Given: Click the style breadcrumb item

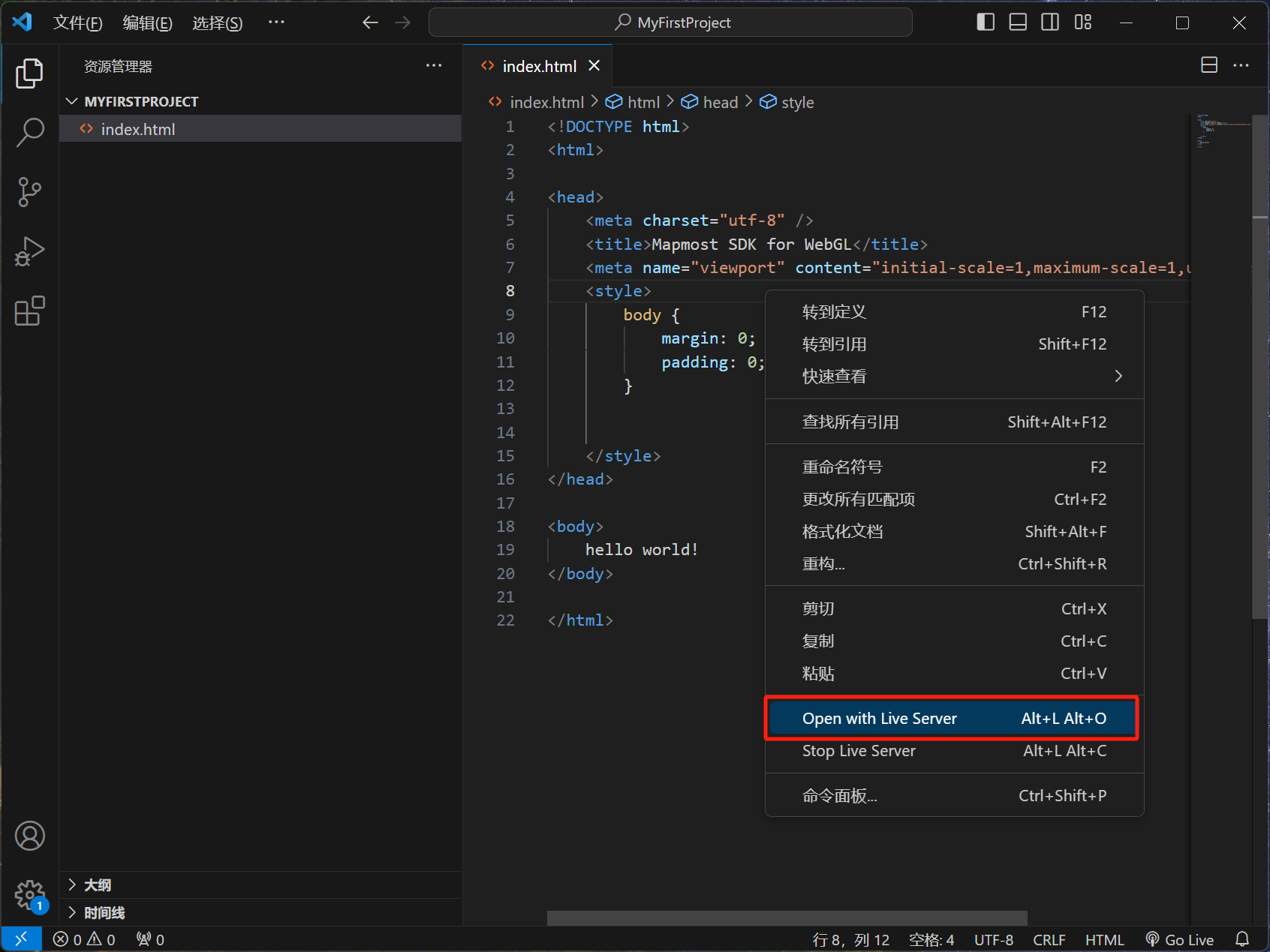Looking at the screenshot, I should click(x=787, y=103).
